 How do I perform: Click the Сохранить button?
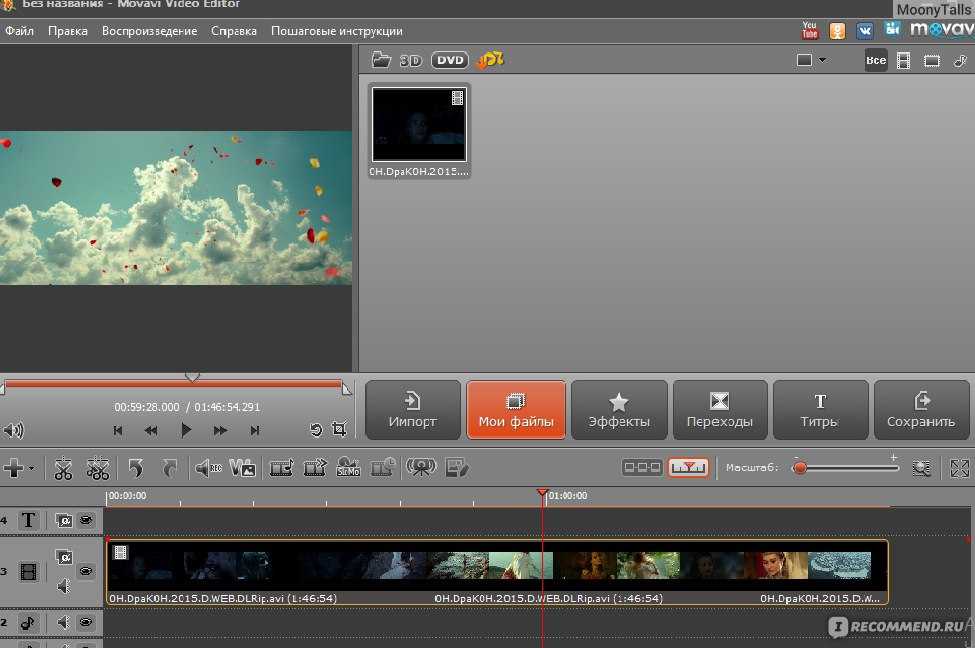[x=922, y=410]
